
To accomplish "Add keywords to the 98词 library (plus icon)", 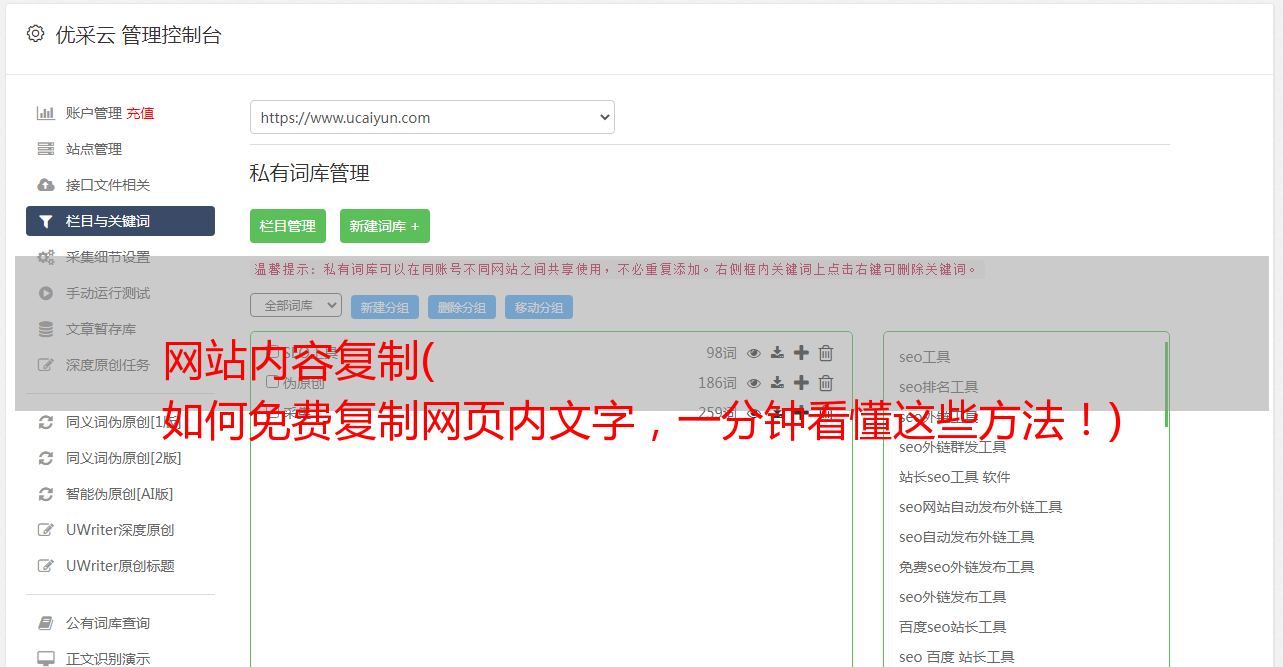I will tap(801, 352).
